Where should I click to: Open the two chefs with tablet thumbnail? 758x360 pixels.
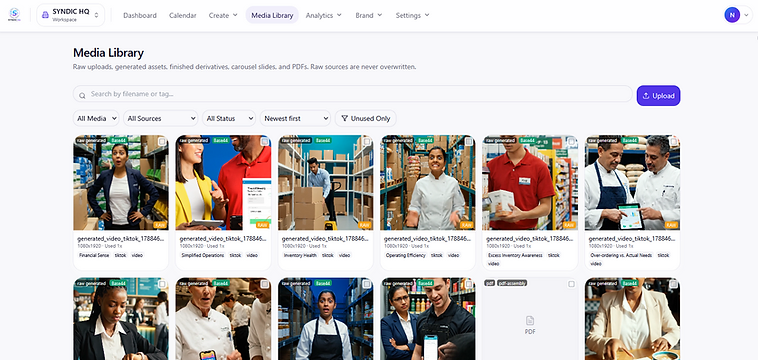(x=632, y=183)
